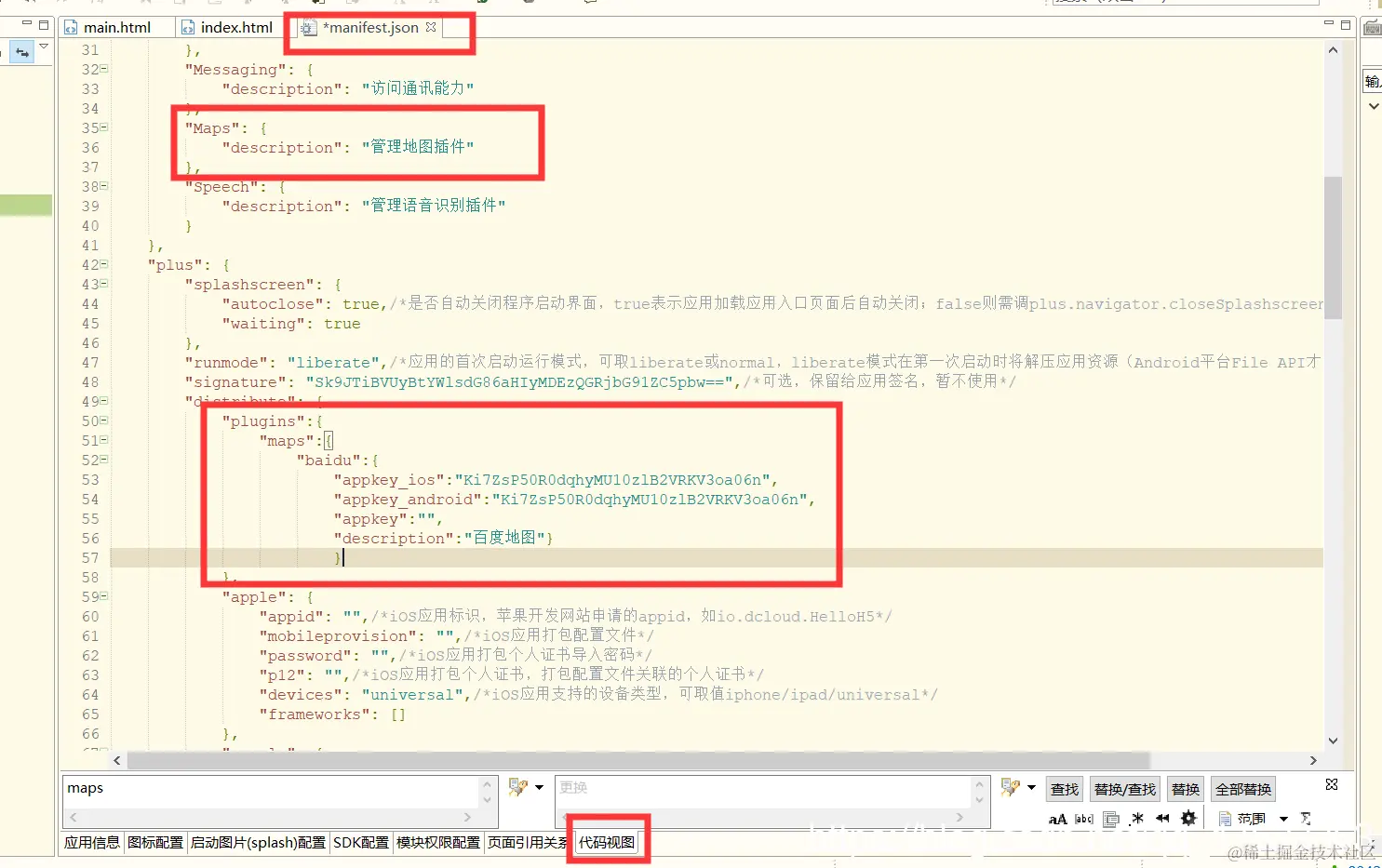Screen dimensions: 1382x868
Task: Open the SDK配置 tab
Action: (x=361, y=842)
